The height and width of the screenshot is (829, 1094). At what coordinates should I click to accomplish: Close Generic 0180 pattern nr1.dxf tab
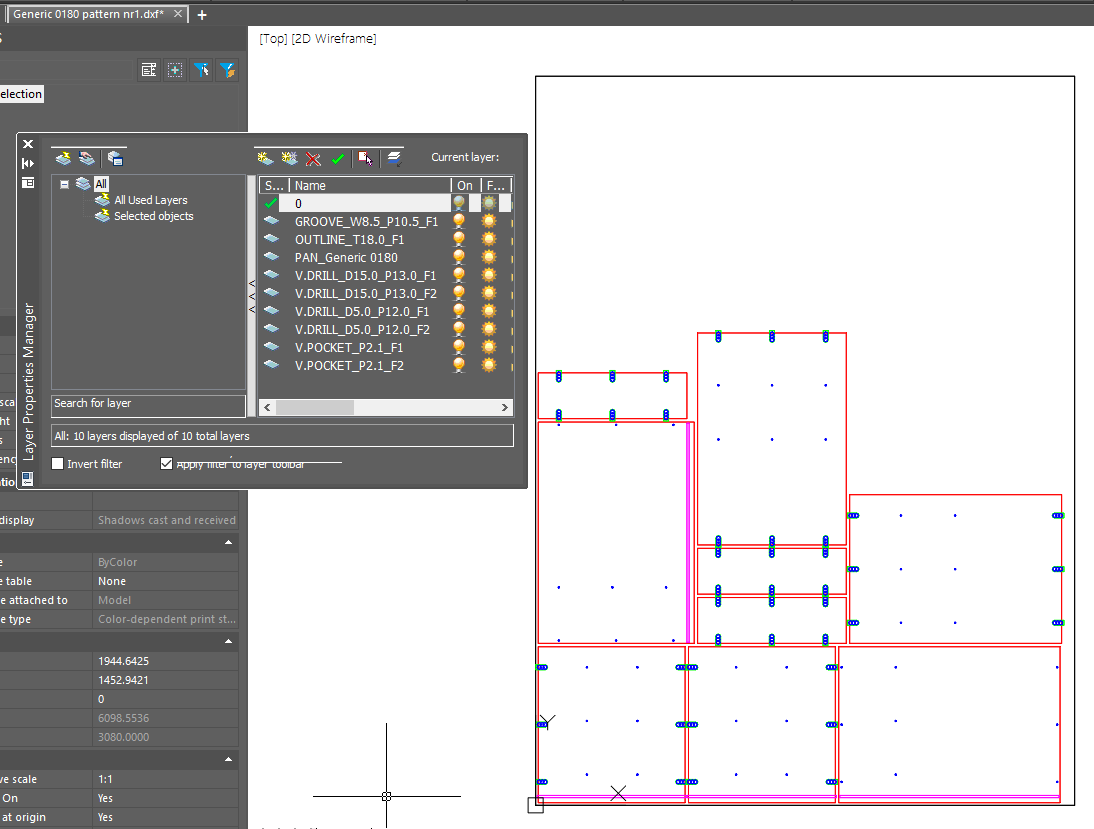point(179,14)
